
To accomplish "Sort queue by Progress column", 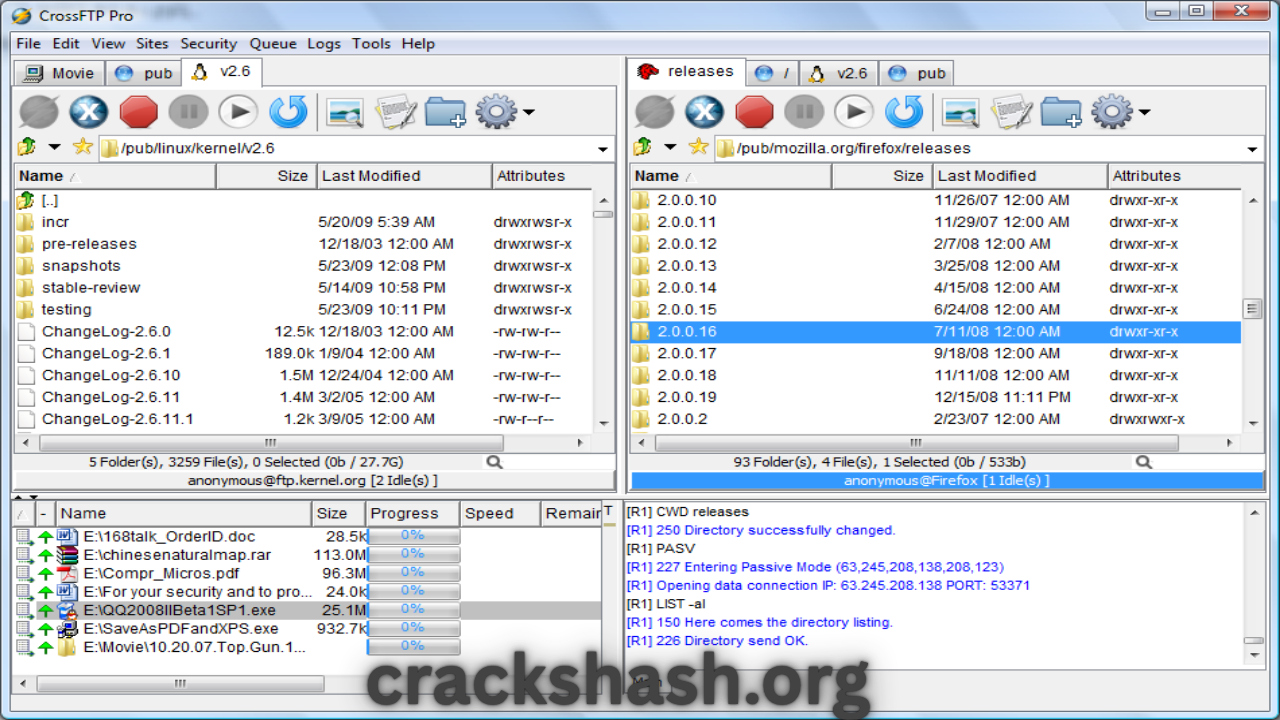I will (x=412, y=513).
